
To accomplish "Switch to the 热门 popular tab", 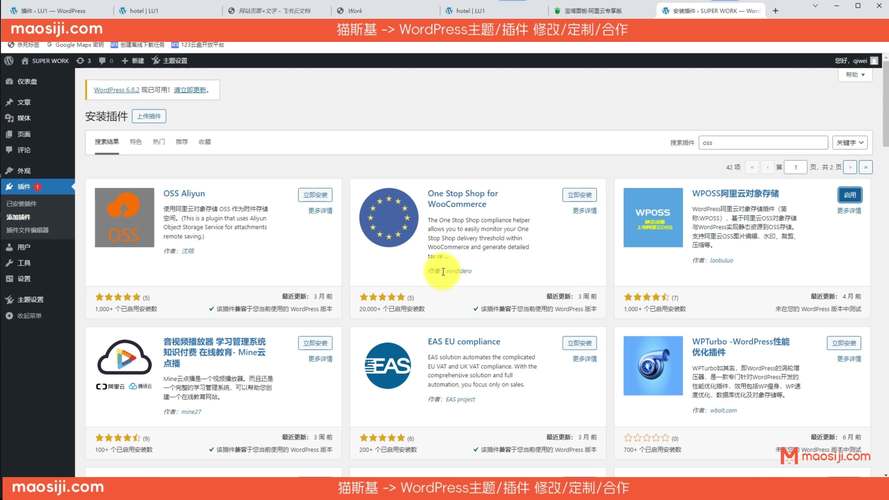I will point(159,142).
